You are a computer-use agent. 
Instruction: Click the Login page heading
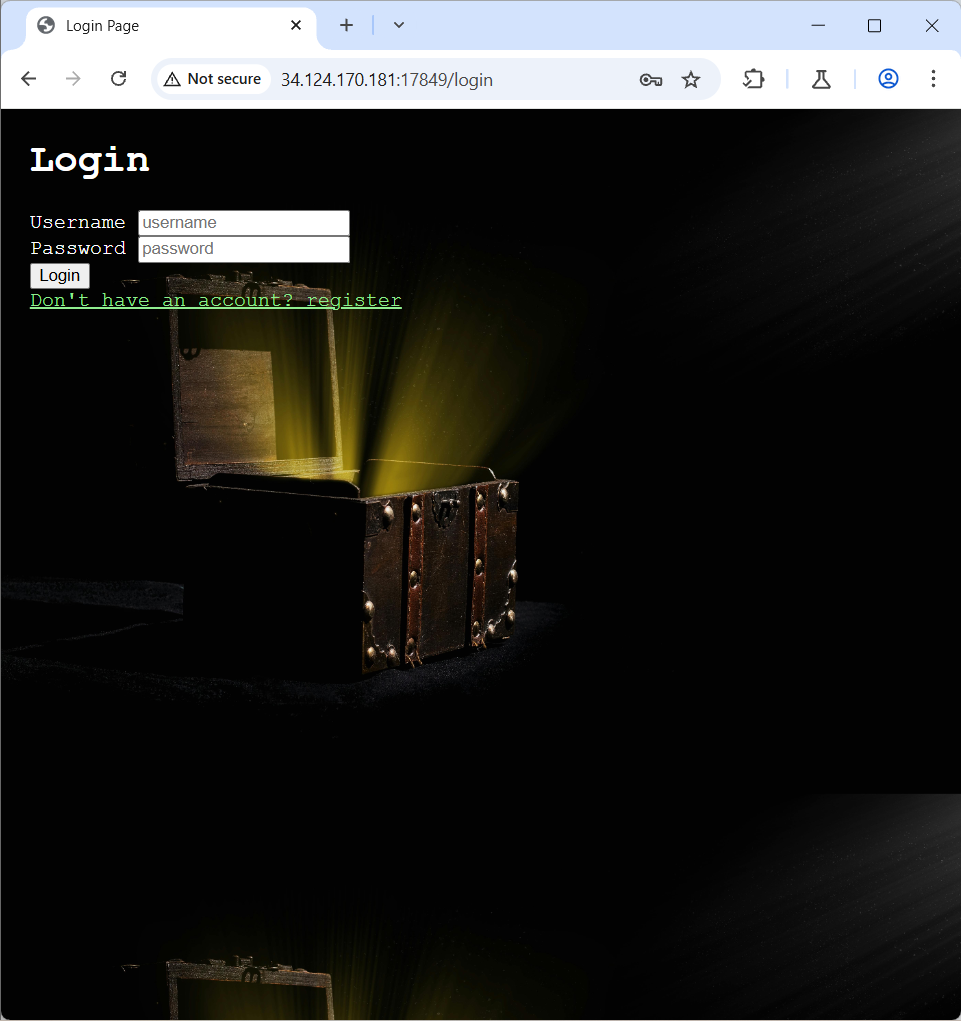pos(90,160)
